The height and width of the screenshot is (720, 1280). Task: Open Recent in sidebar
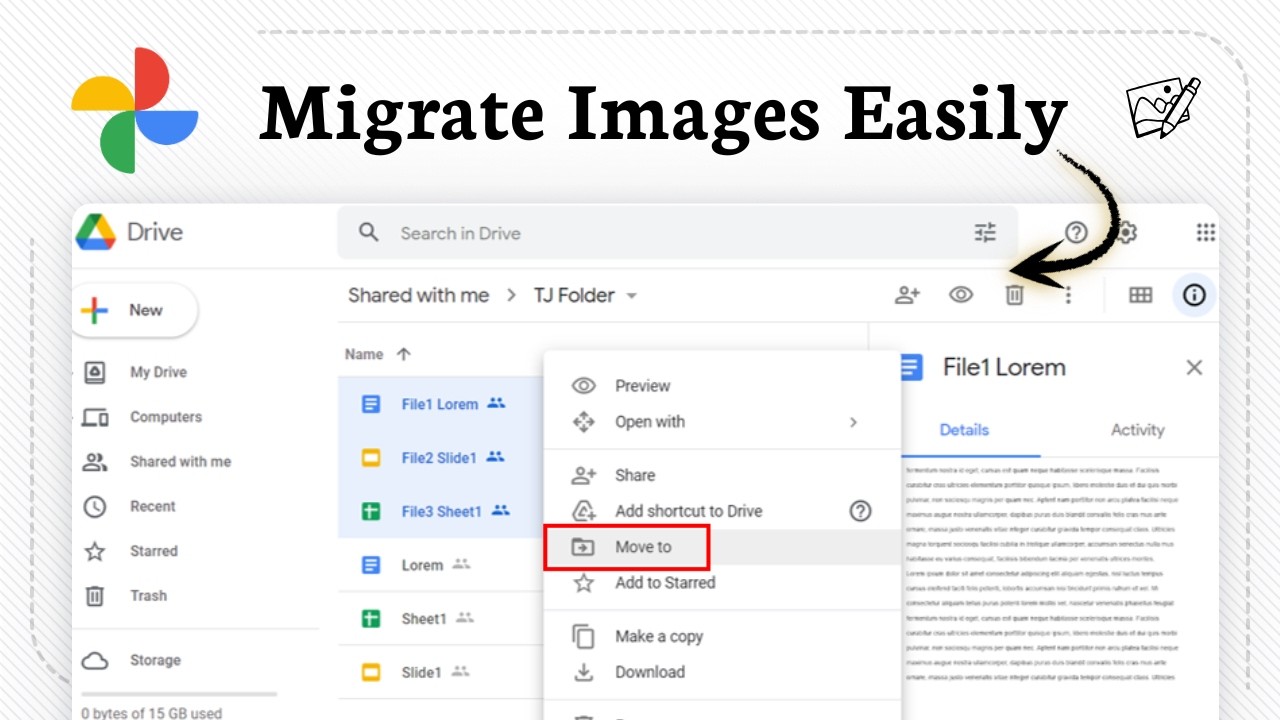152,506
